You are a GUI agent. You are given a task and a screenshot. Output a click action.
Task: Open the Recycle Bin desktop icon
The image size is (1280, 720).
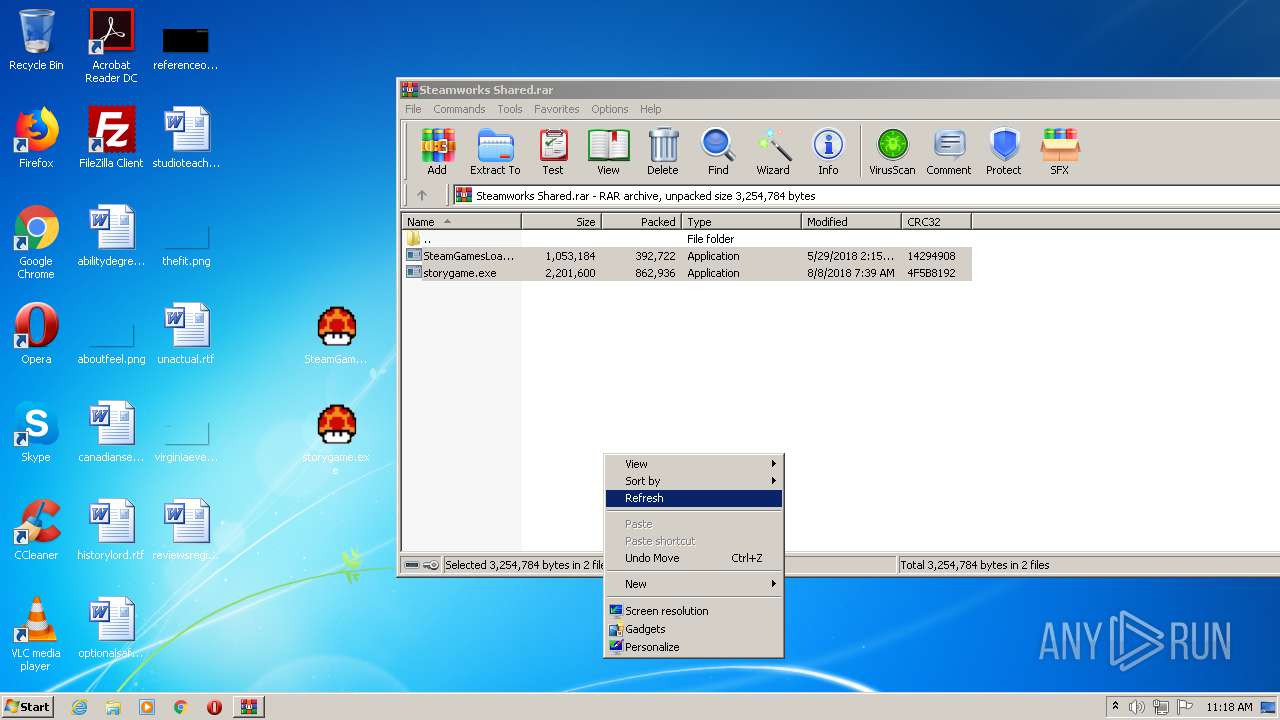pos(36,40)
